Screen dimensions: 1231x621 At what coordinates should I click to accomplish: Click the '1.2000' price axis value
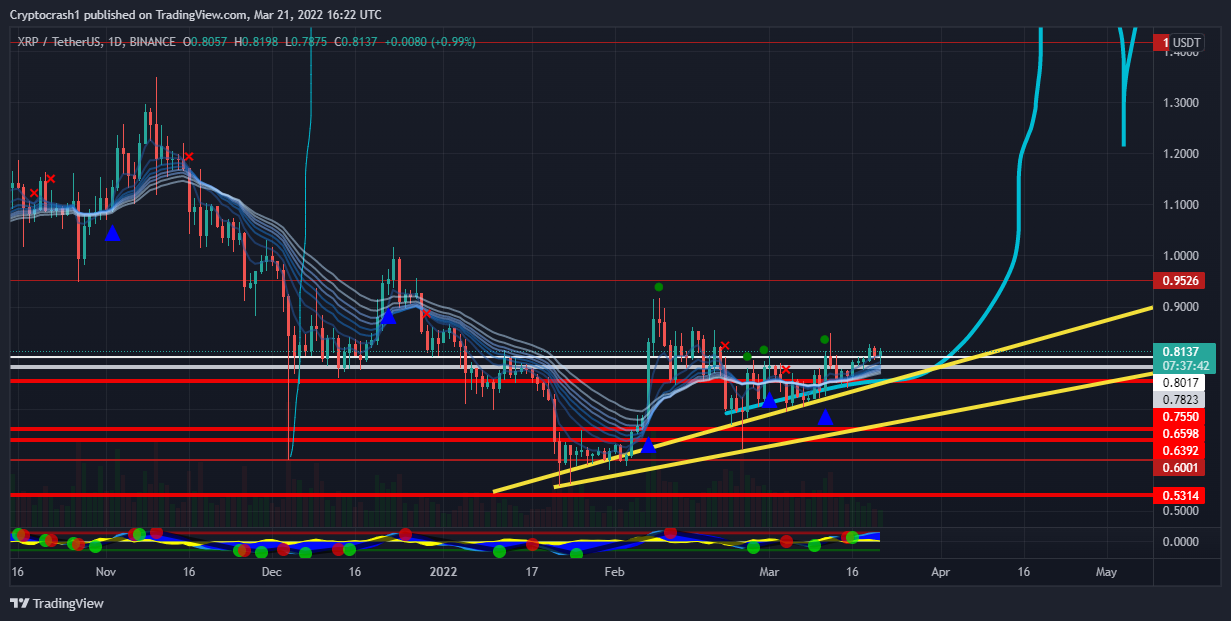tap(1180, 154)
